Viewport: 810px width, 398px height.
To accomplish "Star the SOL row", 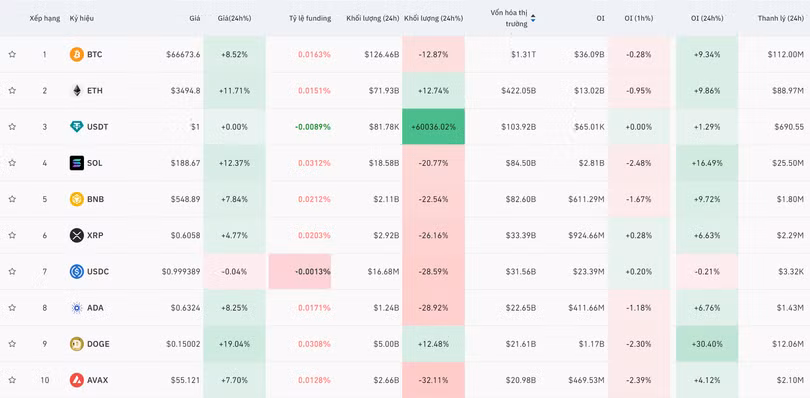I will [x=12, y=163].
